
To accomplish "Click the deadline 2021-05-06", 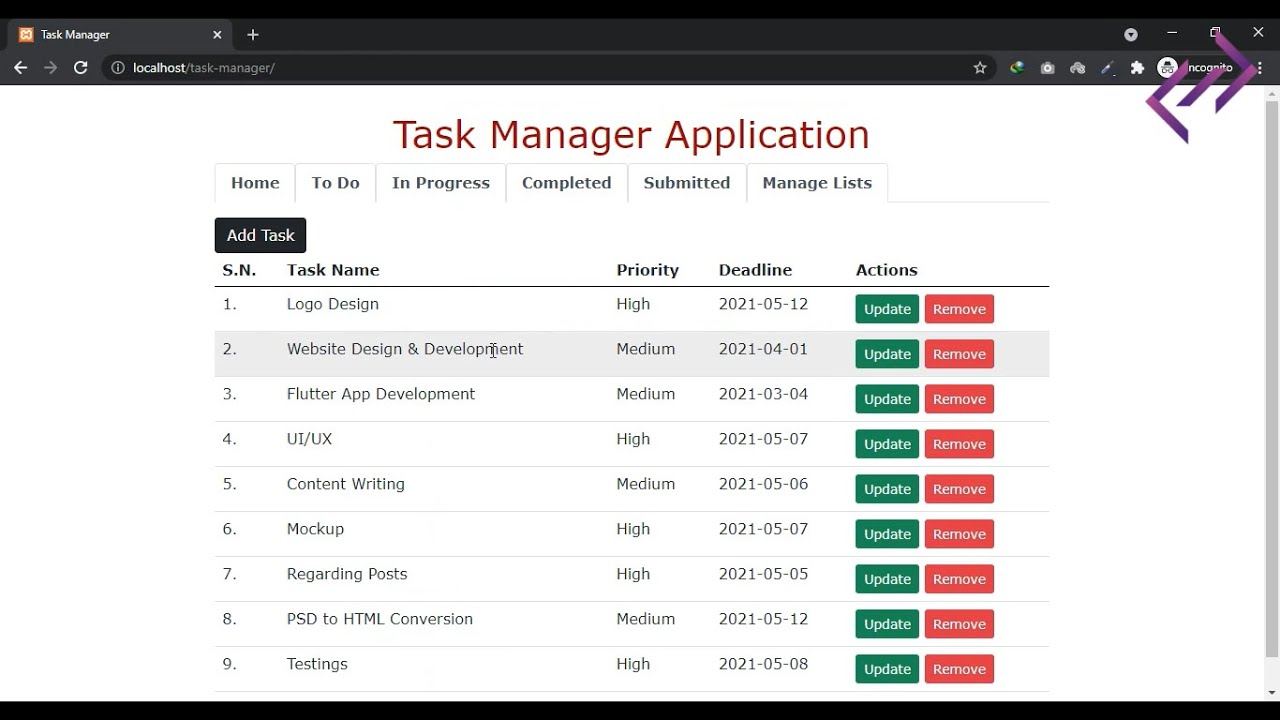I will click(763, 484).
